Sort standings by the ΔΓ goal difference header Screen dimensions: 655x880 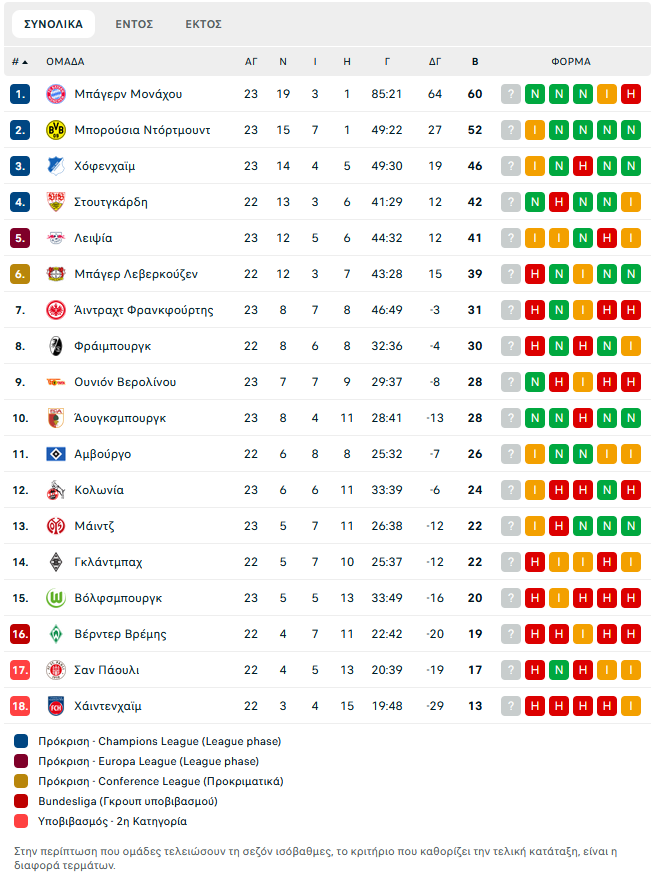point(435,62)
